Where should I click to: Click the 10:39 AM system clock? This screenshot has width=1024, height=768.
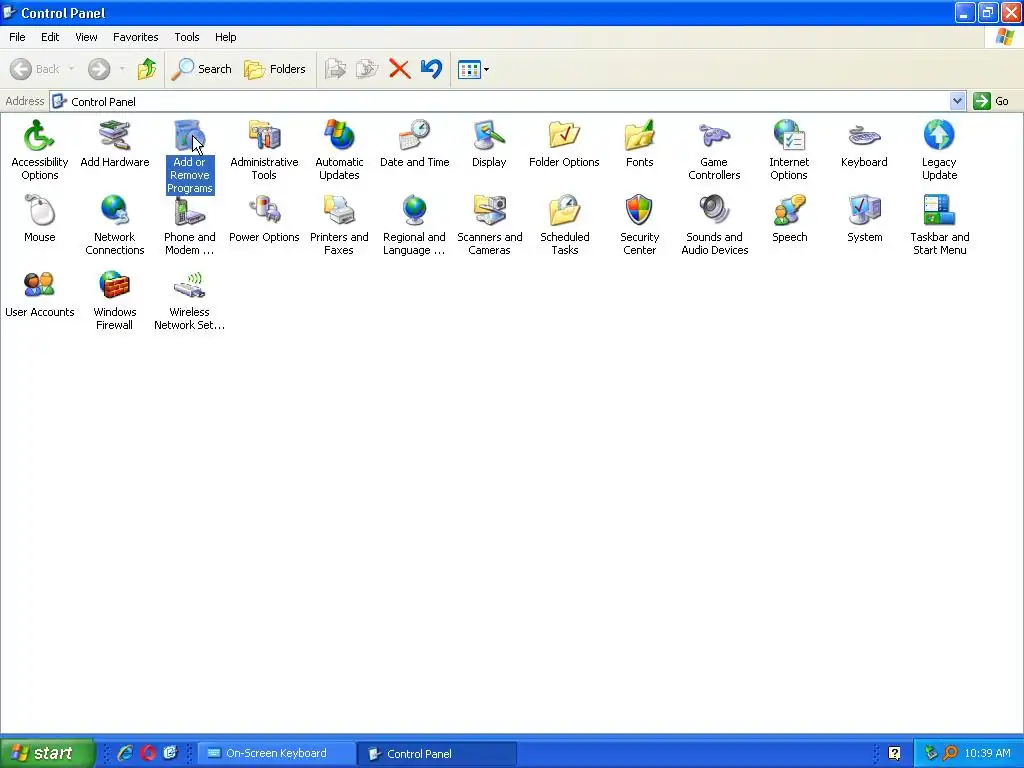[987, 754]
